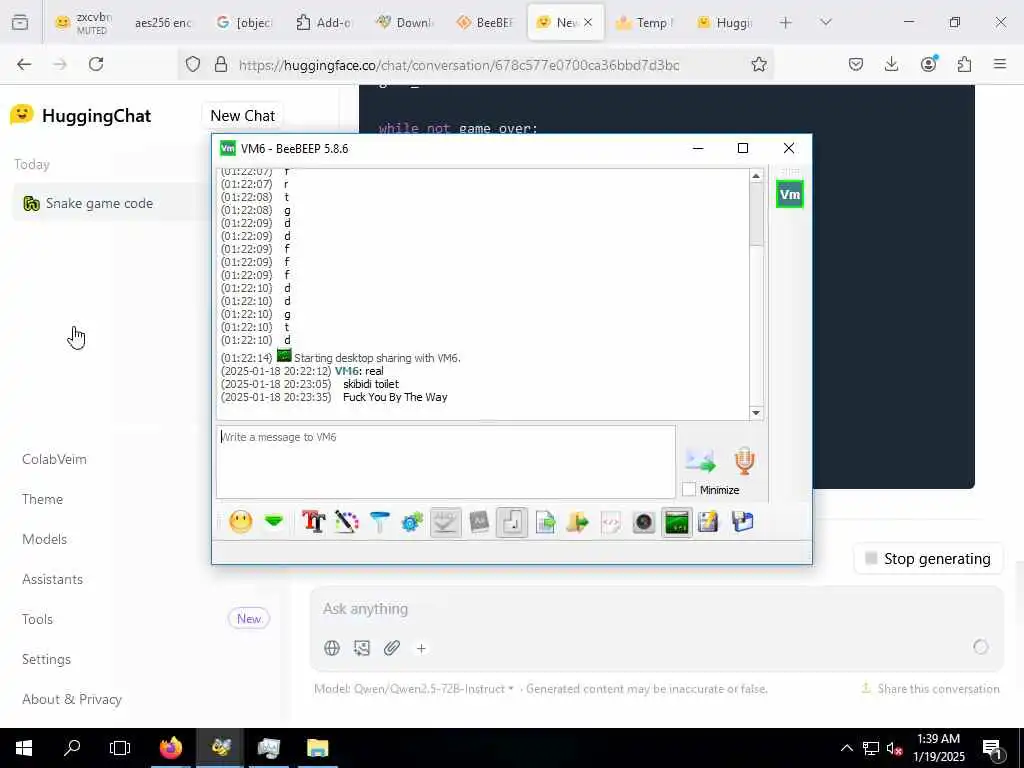
Task: Expand the list all tabs chevron
Action: [x=825, y=22]
